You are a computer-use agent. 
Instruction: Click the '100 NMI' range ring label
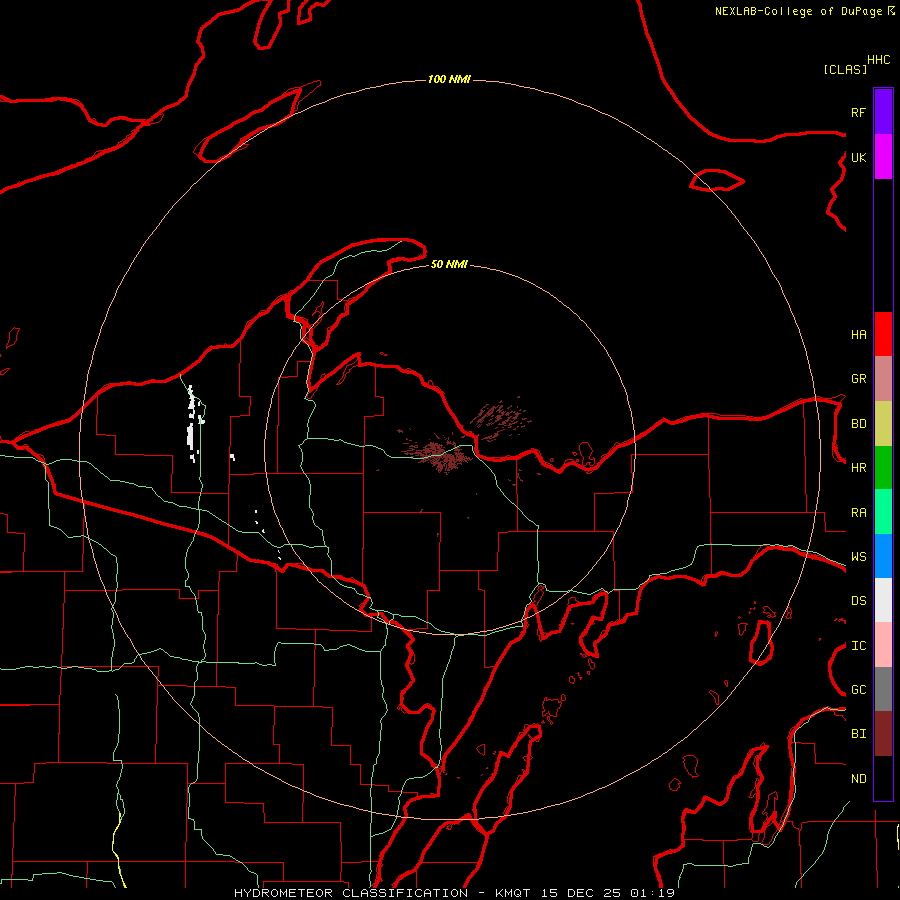(x=449, y=79)
